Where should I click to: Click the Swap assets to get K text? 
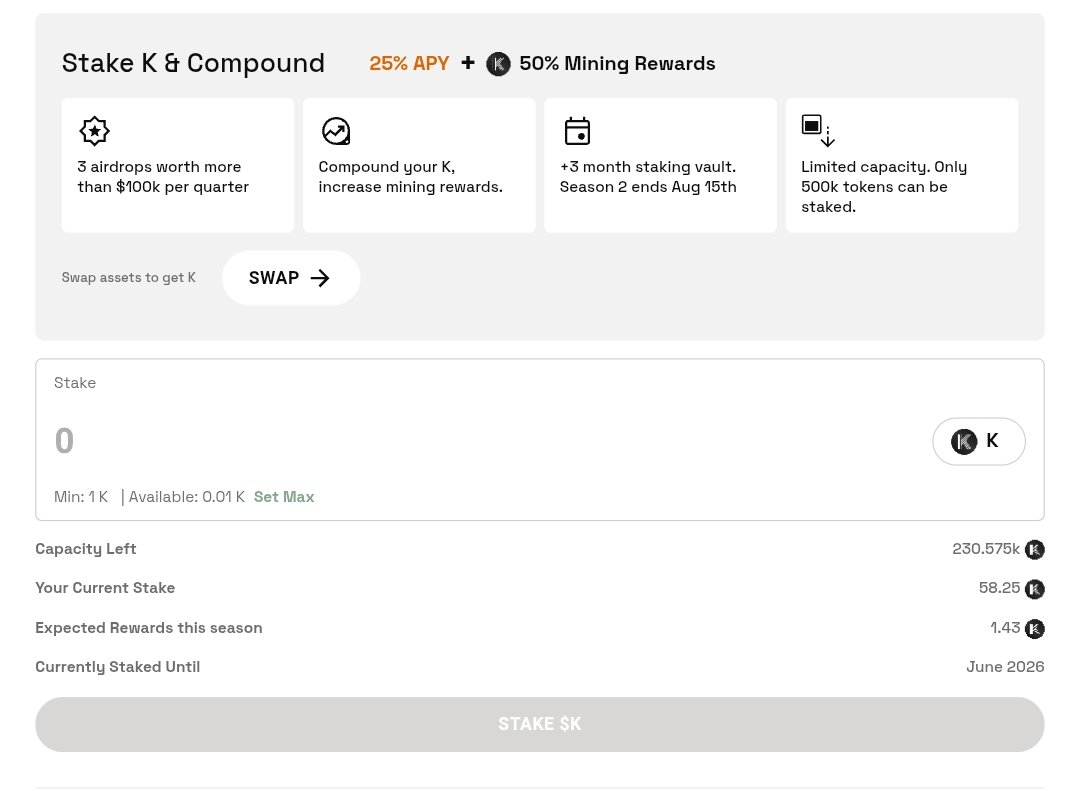129,278
